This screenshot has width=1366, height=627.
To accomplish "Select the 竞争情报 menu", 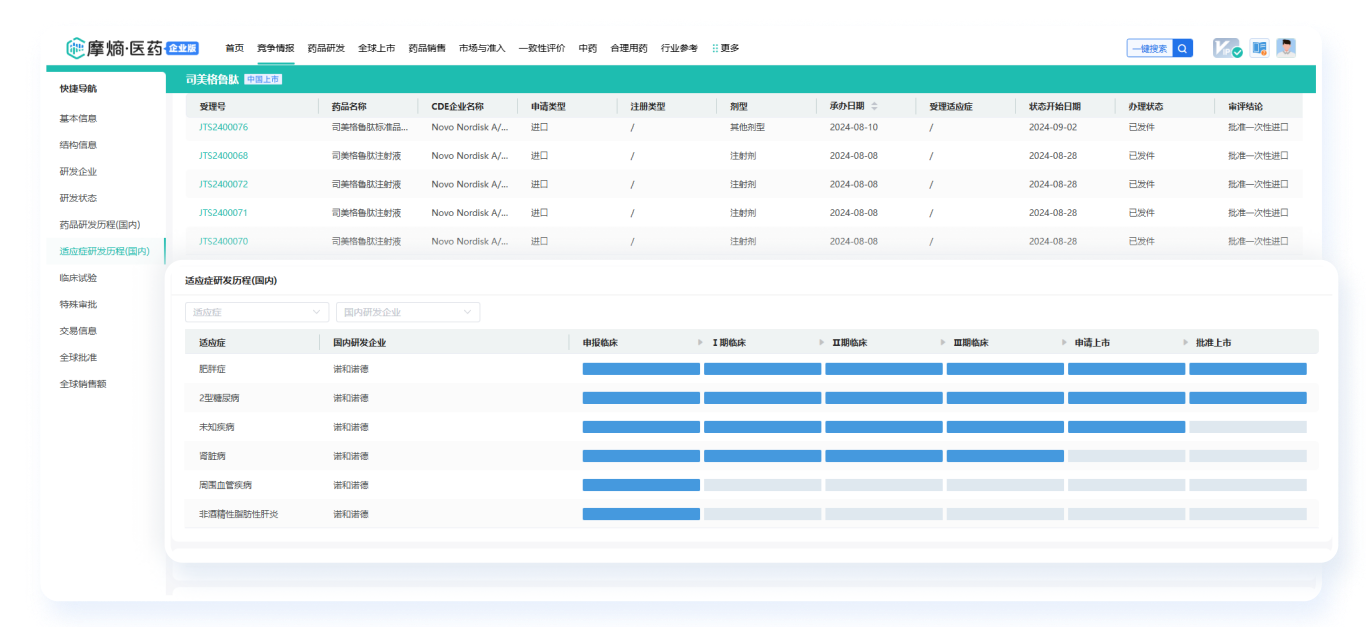I will pyautogui.click(x=275, y=48).
